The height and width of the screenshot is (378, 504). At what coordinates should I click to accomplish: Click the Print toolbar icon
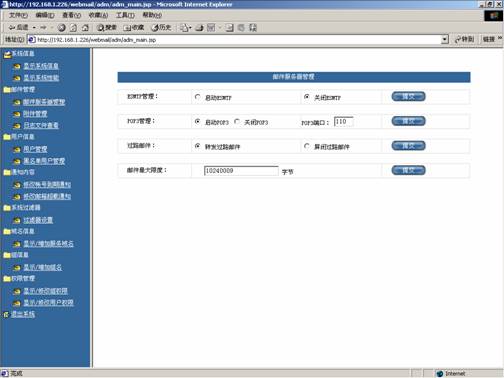point(200,28)
